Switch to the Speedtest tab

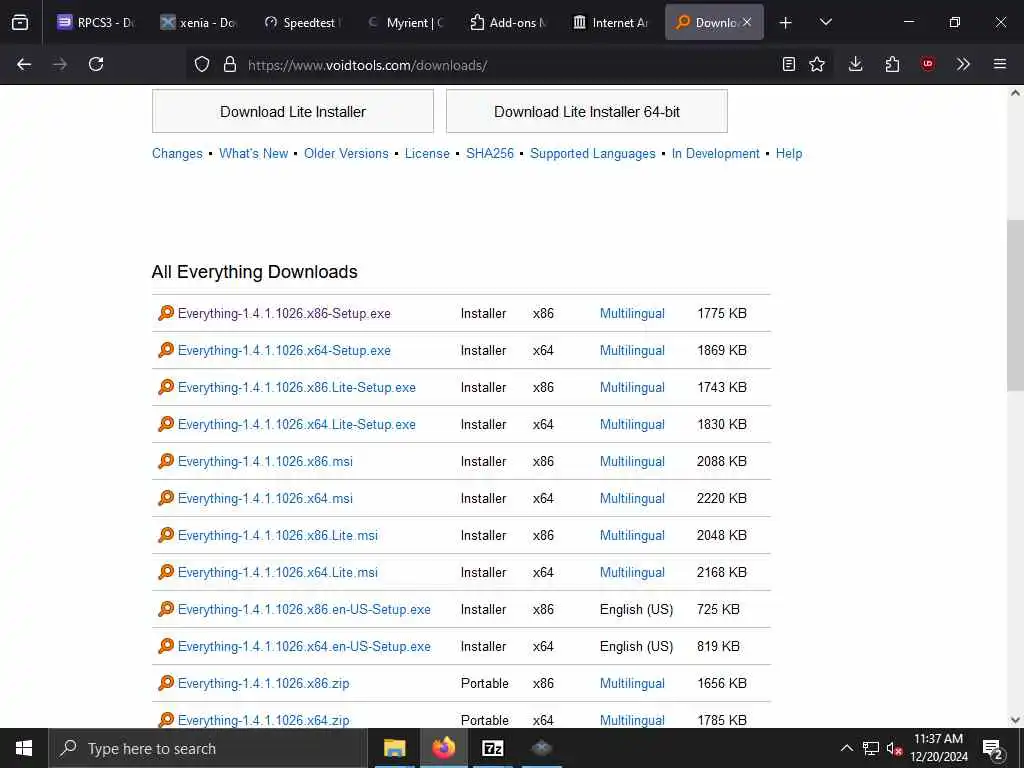(302, 22)
